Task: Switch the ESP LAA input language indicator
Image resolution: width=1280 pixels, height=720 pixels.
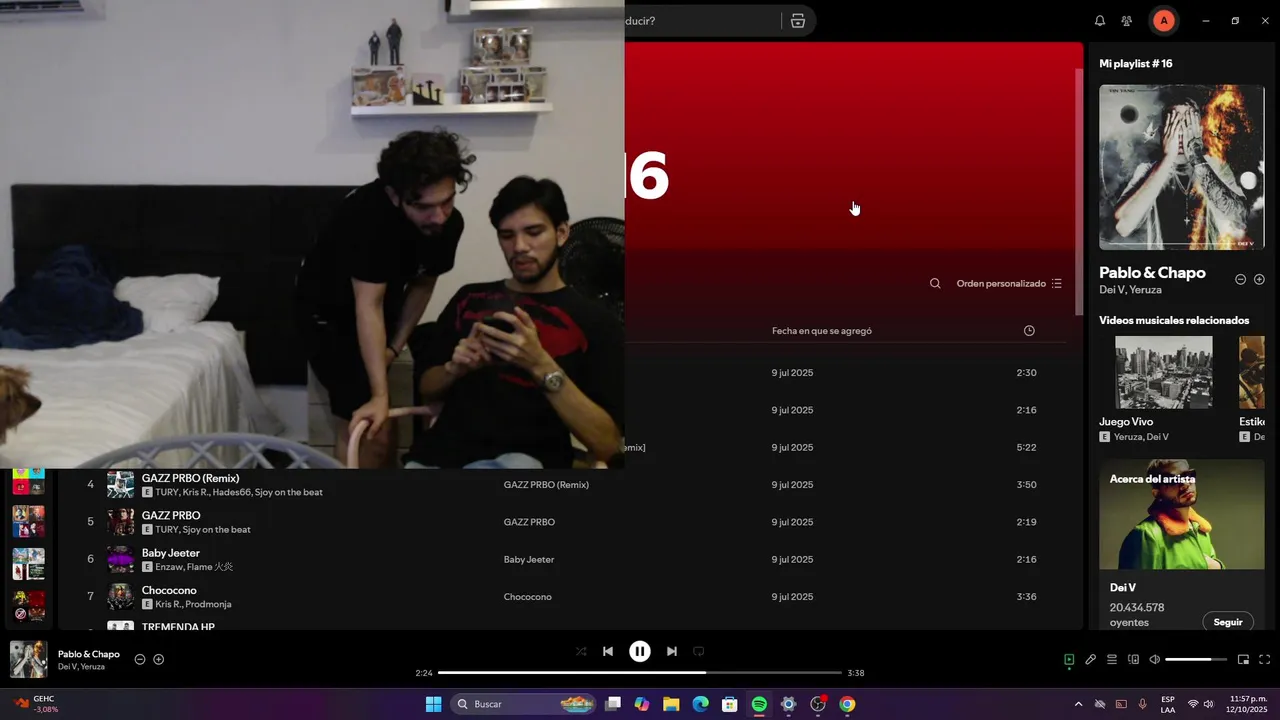Action: click(1168, 704)
